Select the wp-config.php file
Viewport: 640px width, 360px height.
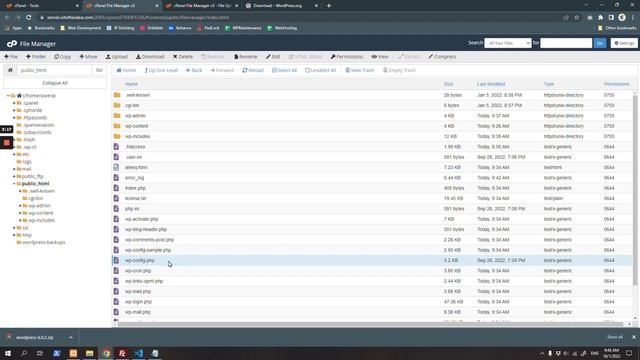coord(140,260)
